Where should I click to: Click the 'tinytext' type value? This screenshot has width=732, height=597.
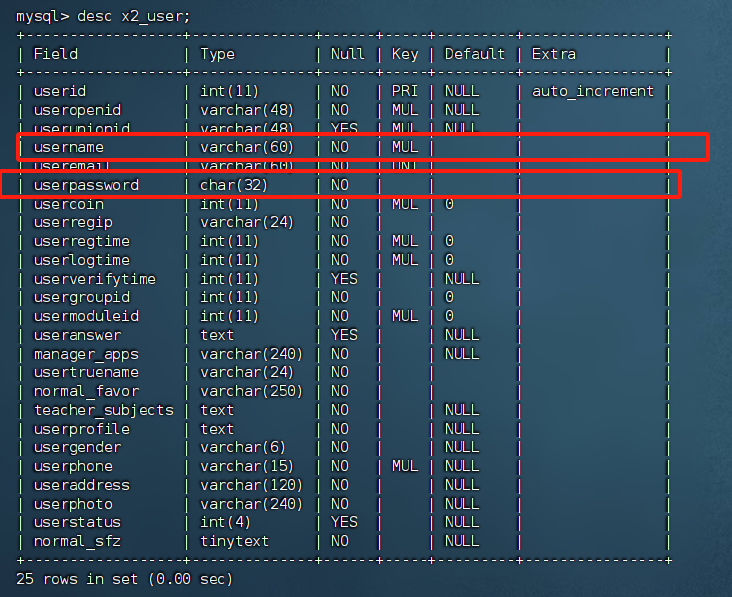234,541
